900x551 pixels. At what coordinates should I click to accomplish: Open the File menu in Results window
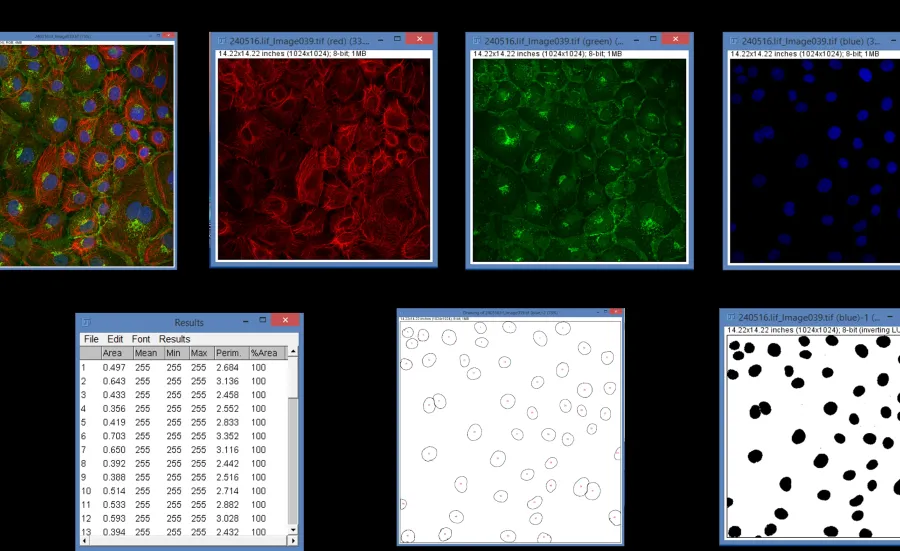[91, 339]
